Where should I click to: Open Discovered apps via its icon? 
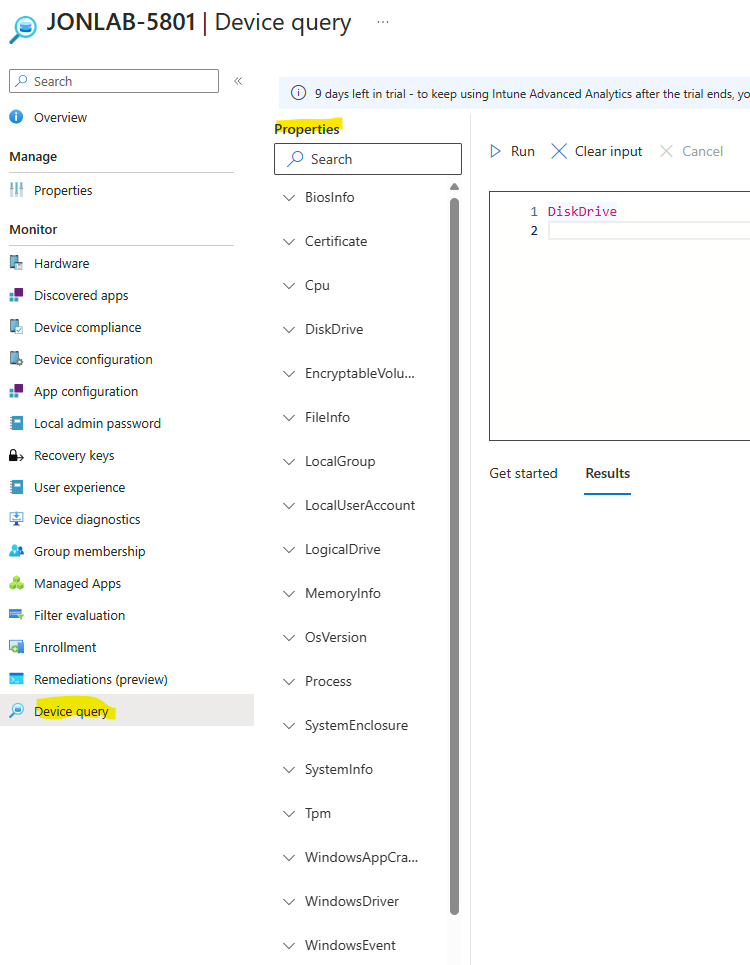point(16,295)
